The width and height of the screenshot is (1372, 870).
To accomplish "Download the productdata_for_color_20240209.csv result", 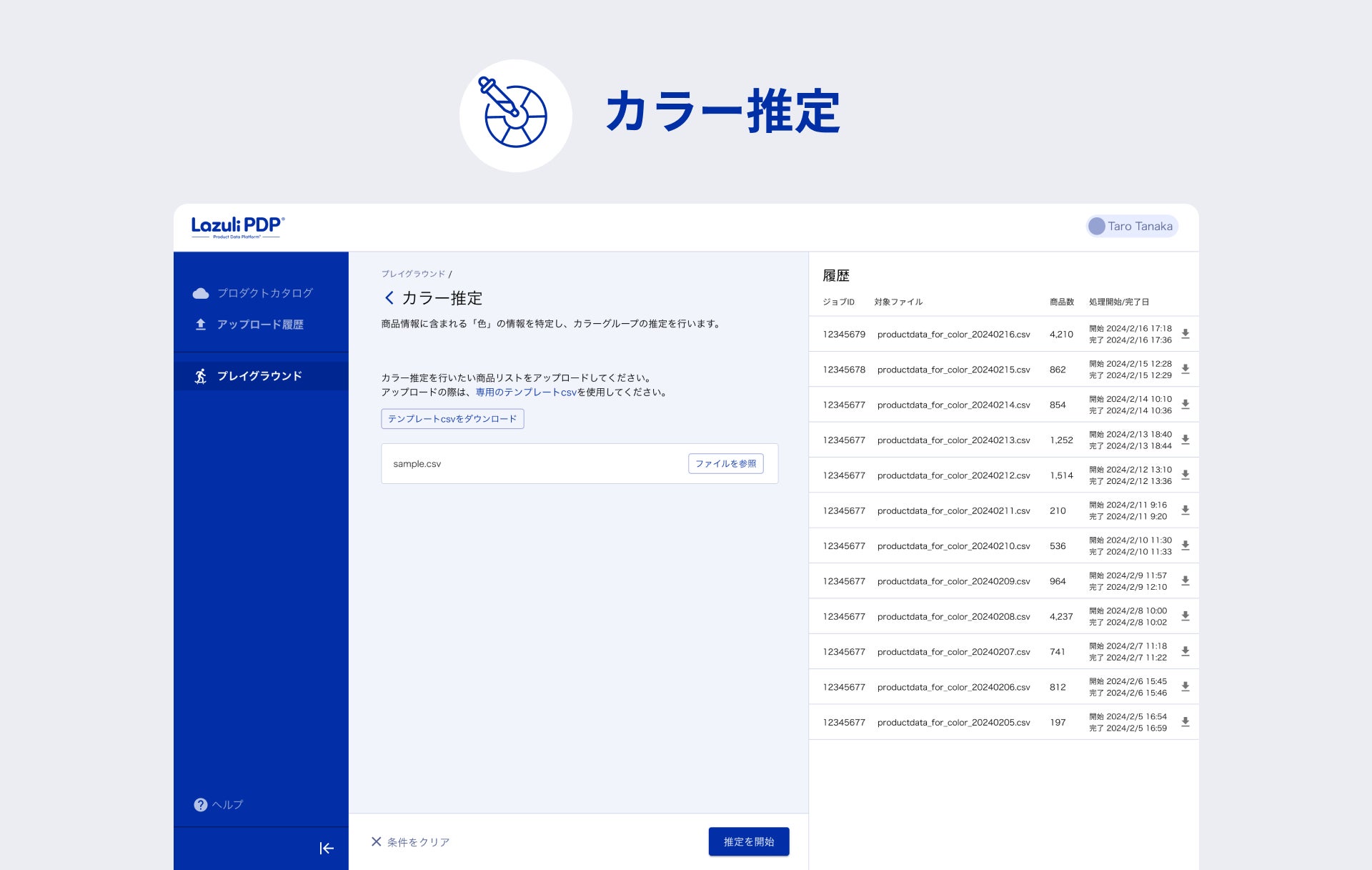I will [x=1185, y=581].
